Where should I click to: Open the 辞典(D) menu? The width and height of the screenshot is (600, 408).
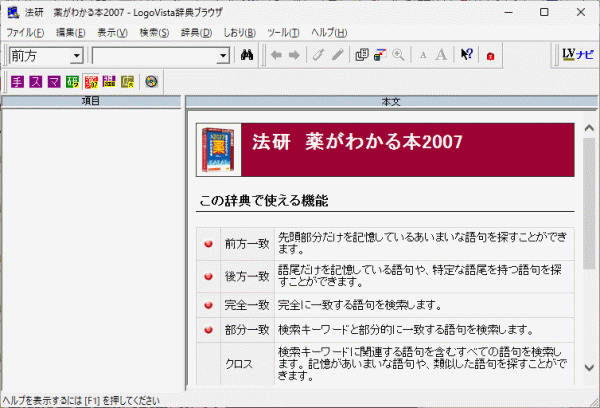pos(196,33)
